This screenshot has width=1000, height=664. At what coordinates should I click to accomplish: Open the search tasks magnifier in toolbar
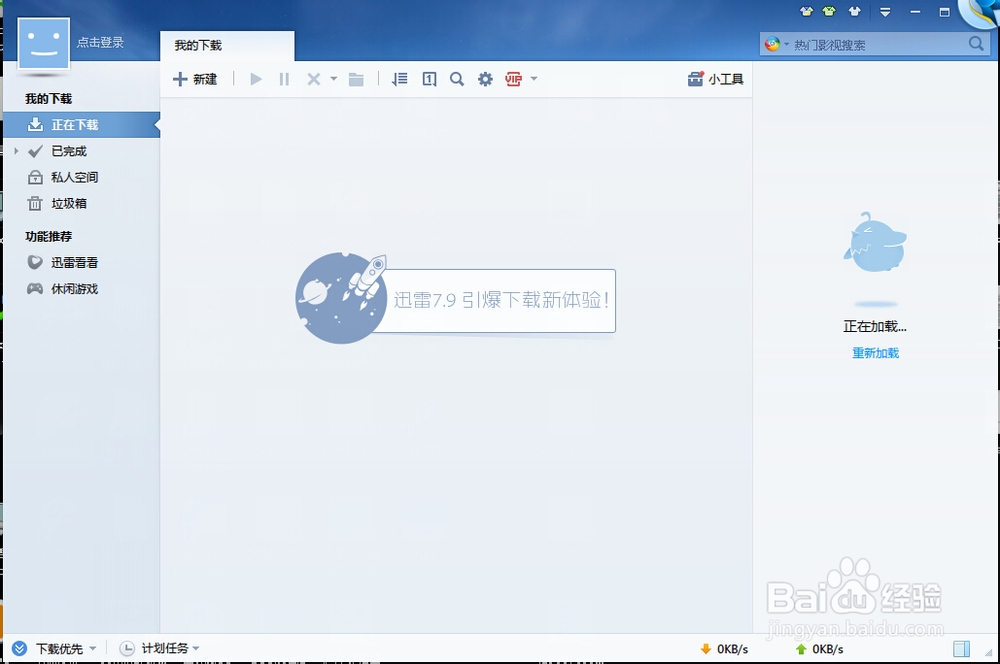pyautogui.click(x=457, y=79)
